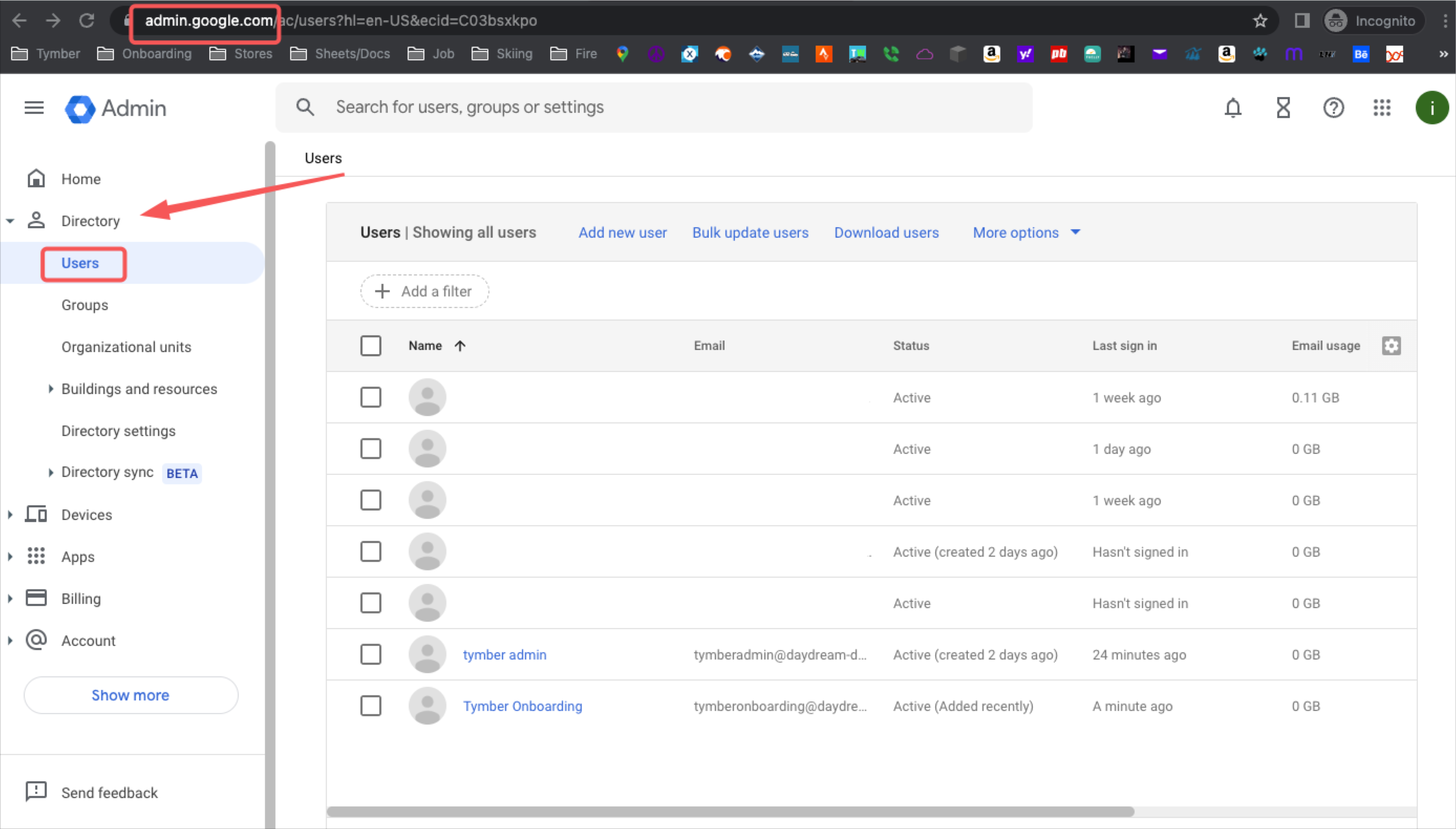Open the Google apps grid icon
This screenshot has height=829, width=1456.
click(x=1382, y=108)
